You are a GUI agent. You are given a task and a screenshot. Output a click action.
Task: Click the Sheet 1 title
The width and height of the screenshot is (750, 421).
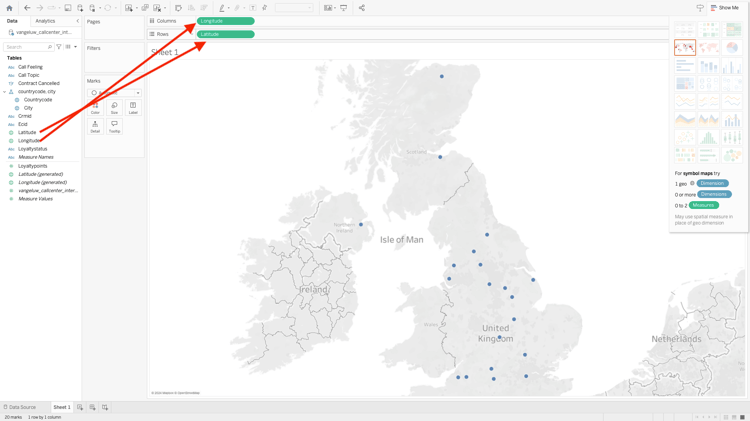[165, 52]
